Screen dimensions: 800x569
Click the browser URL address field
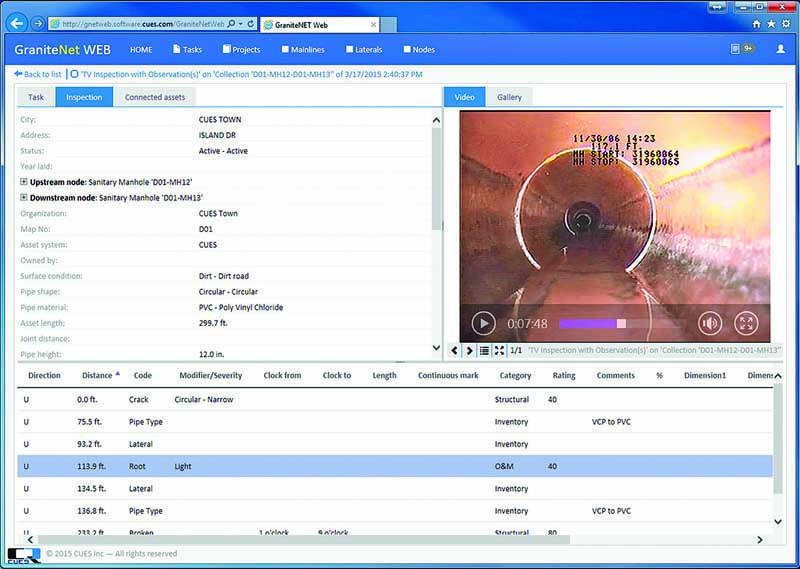(143, 24)
